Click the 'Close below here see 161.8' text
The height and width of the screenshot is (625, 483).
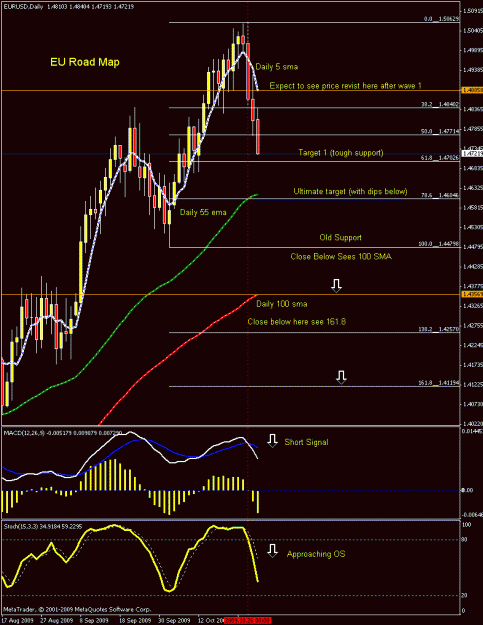[296, 322]
